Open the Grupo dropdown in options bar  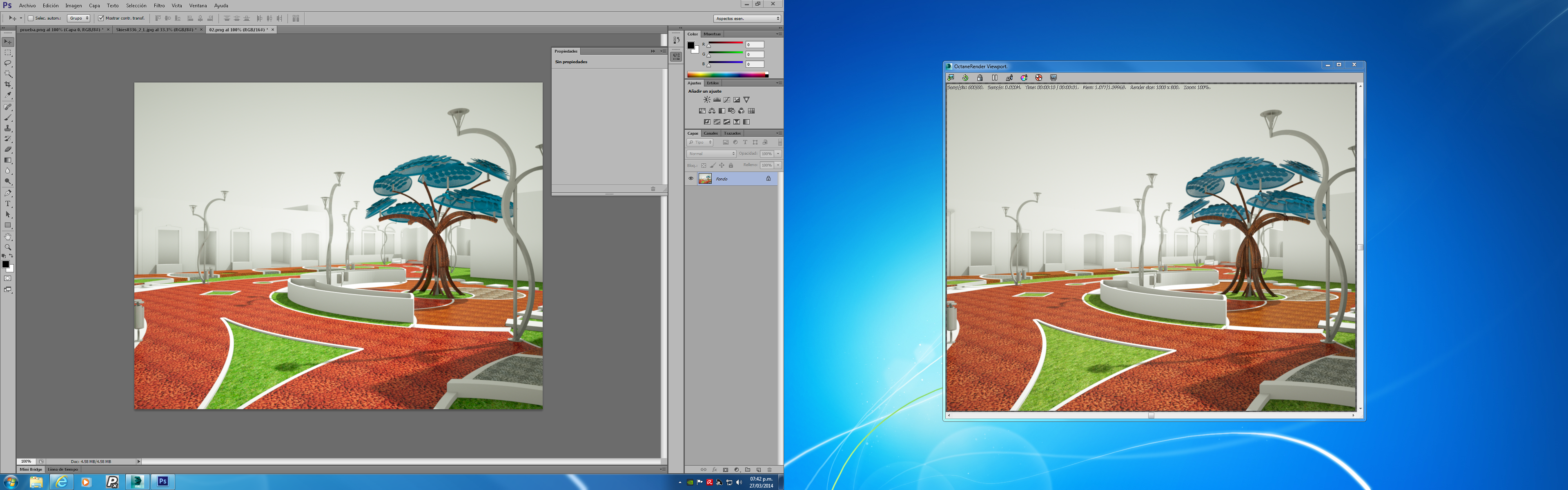(x=78, y=18)
